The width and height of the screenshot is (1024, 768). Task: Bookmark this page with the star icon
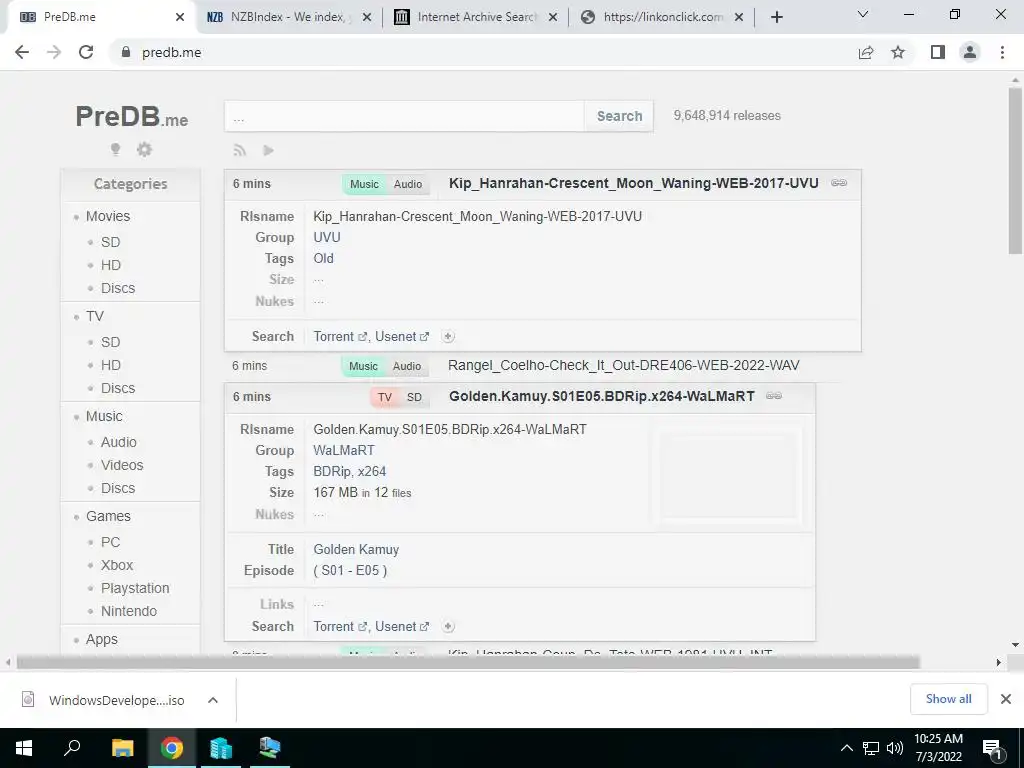point(898,52)
